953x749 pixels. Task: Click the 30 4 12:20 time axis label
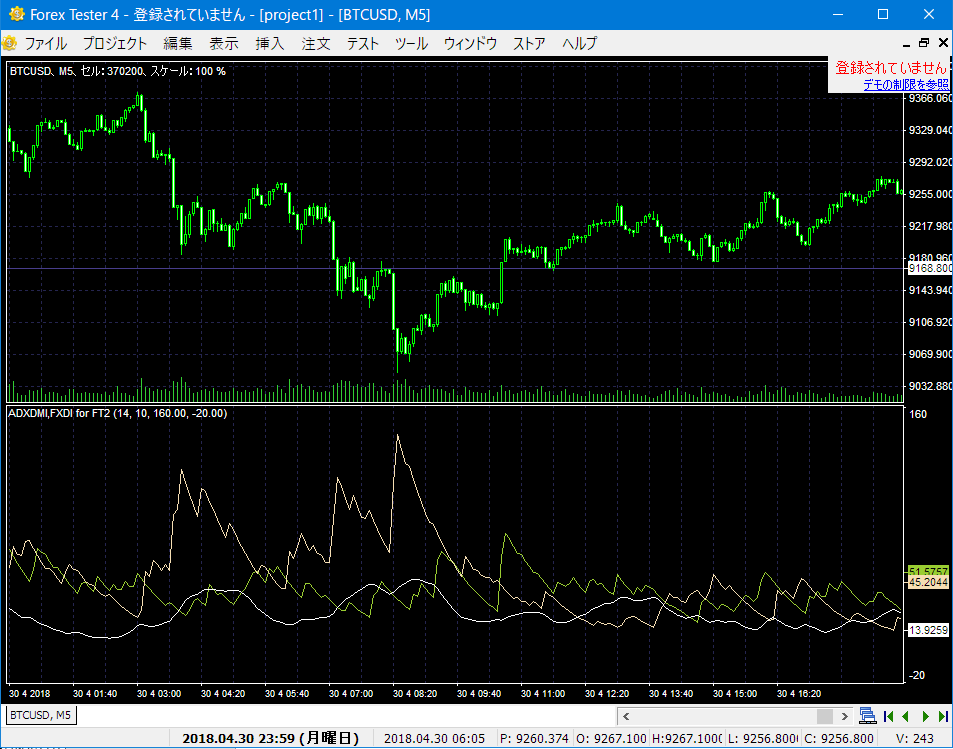(607, 694)
